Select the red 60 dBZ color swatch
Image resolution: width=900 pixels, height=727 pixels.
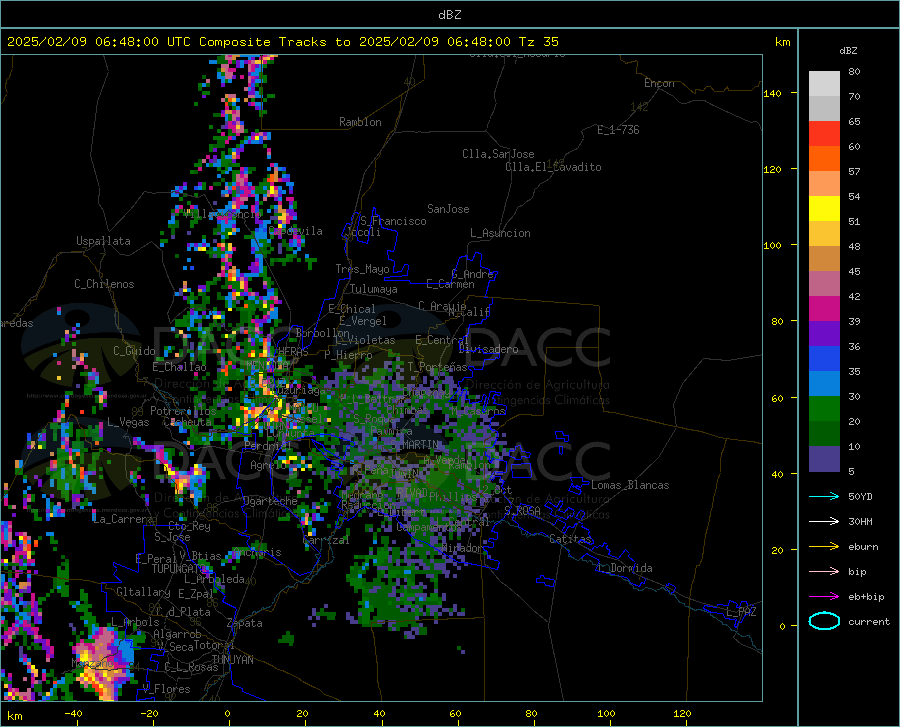click(824, 134)
